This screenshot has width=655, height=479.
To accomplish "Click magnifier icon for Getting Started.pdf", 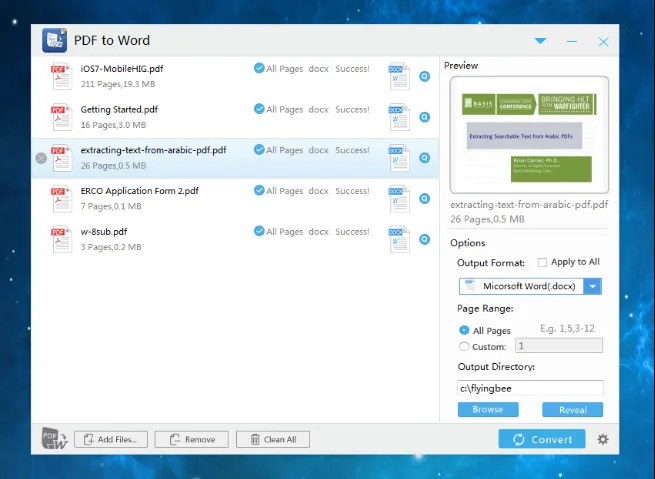I will click(424, 117).
